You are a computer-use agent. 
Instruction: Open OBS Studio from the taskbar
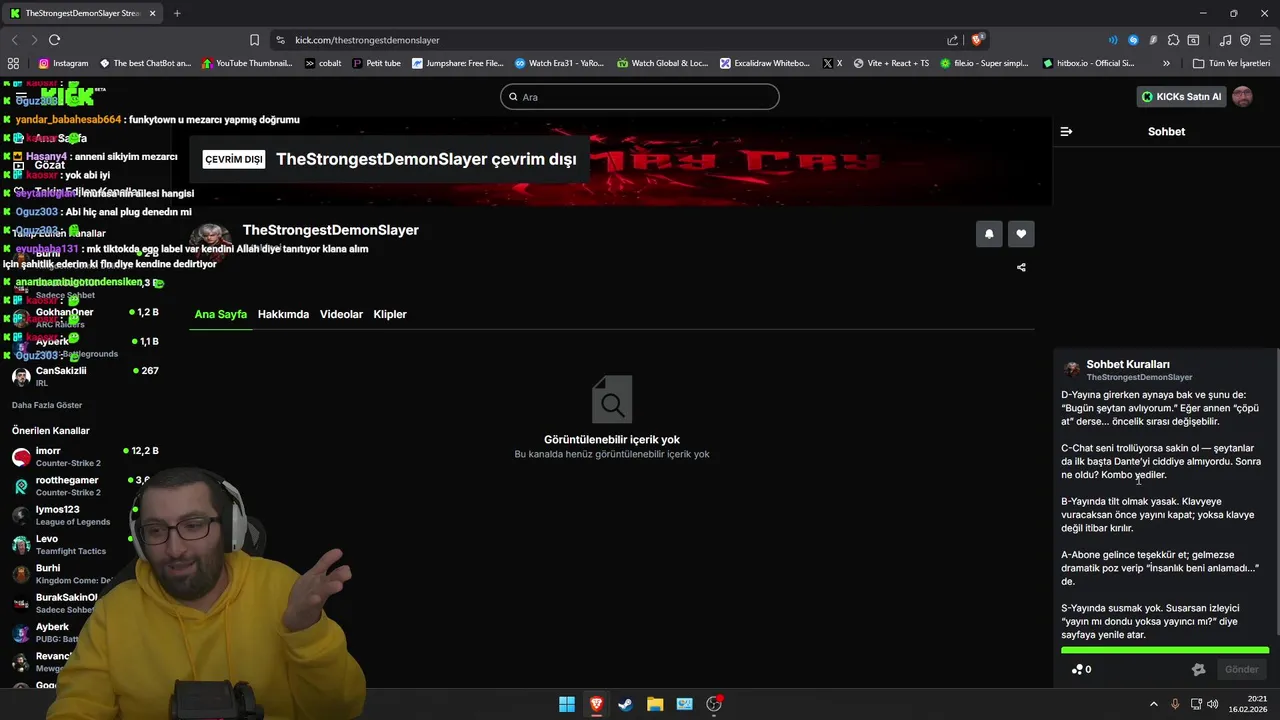pos(714,704)
